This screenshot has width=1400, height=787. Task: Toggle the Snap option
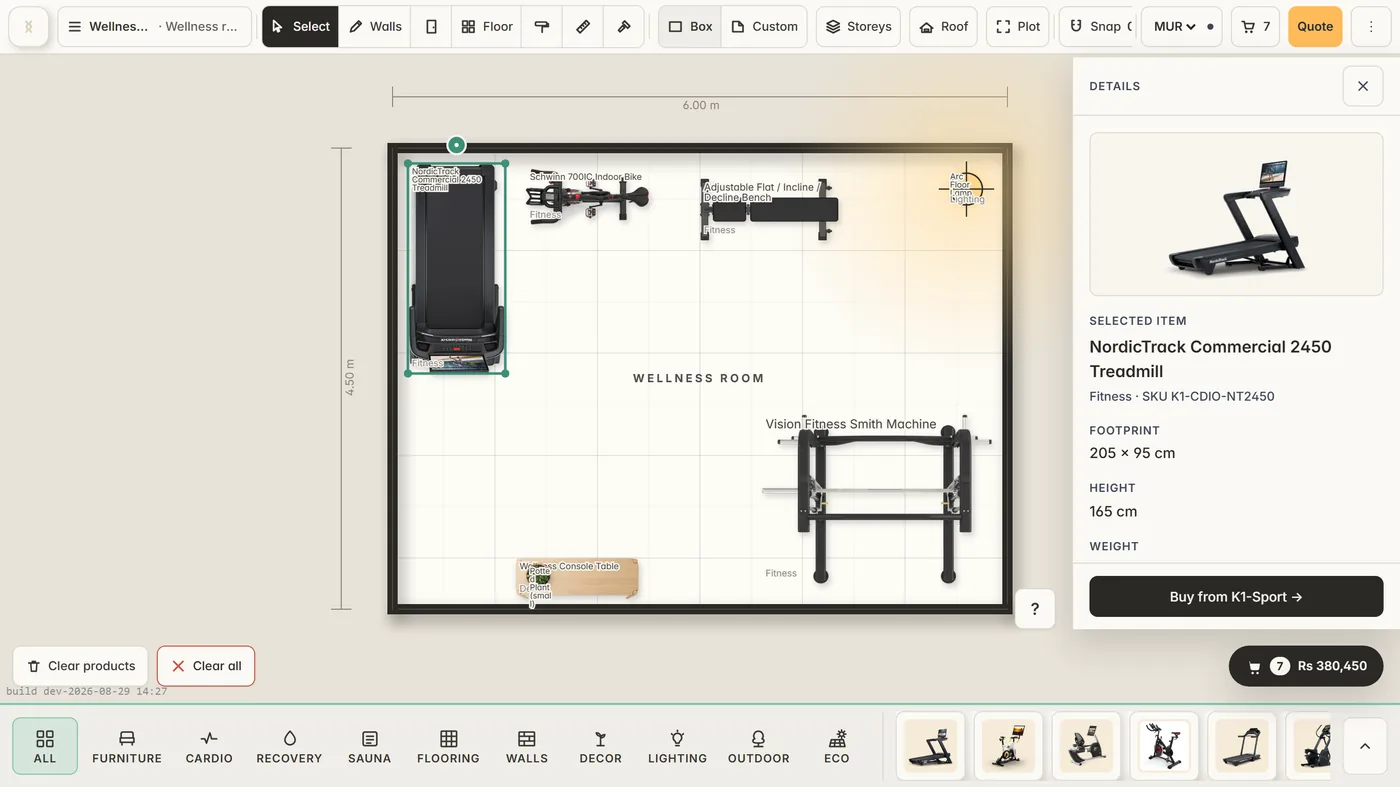tap(1095, 27)
